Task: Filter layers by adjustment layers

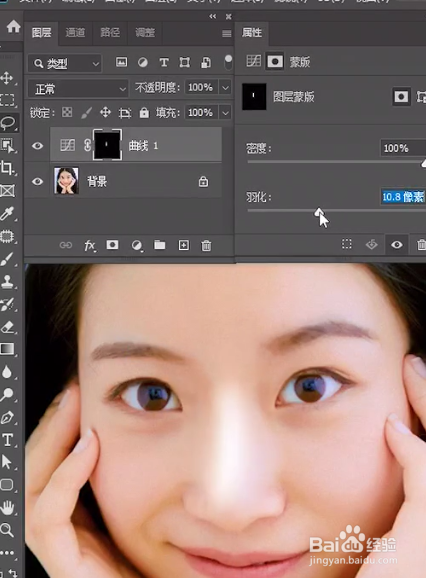Action: (x=143, y=62)
